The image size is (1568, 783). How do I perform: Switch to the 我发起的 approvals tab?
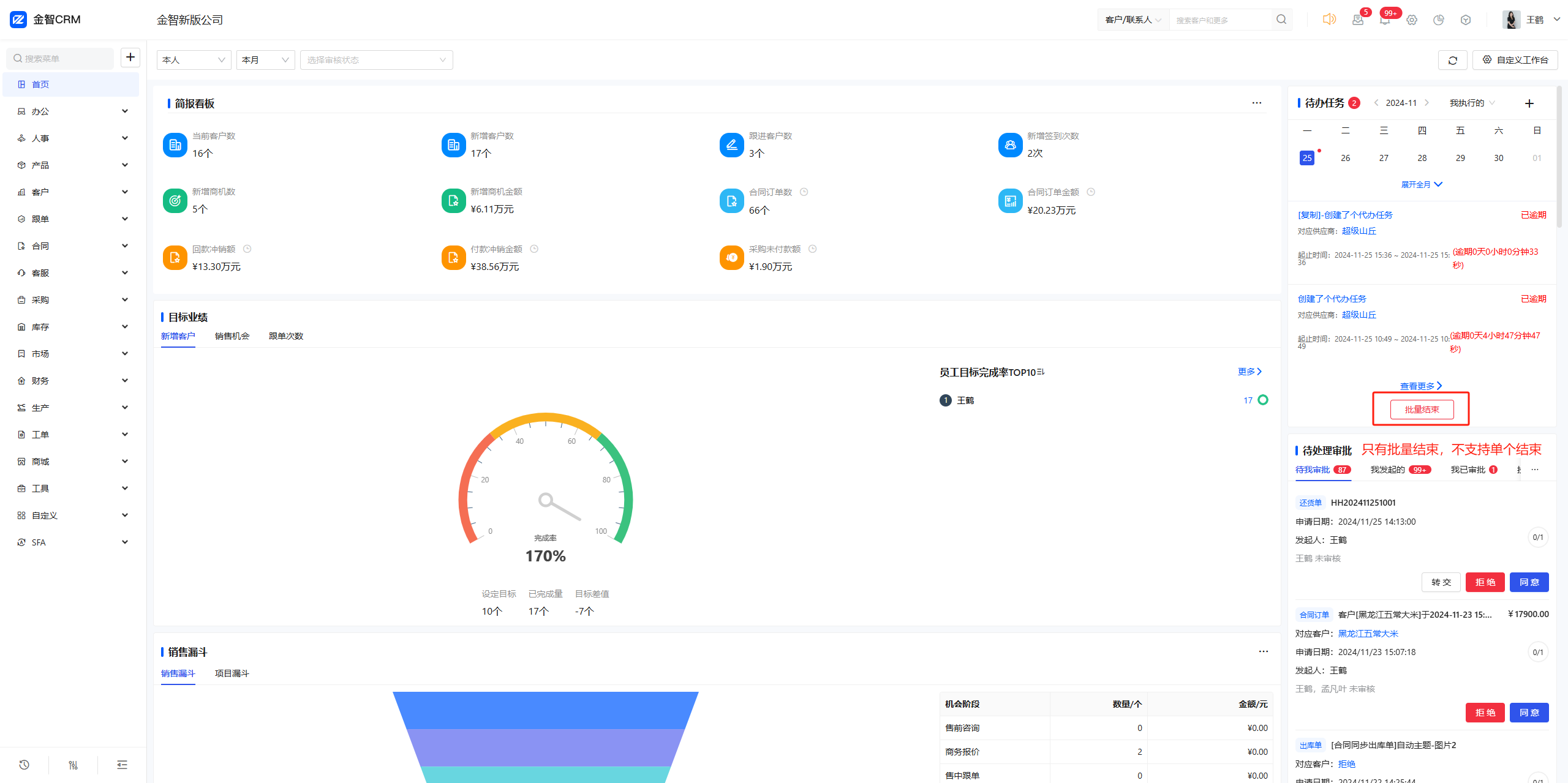[x=1401, y=470]
